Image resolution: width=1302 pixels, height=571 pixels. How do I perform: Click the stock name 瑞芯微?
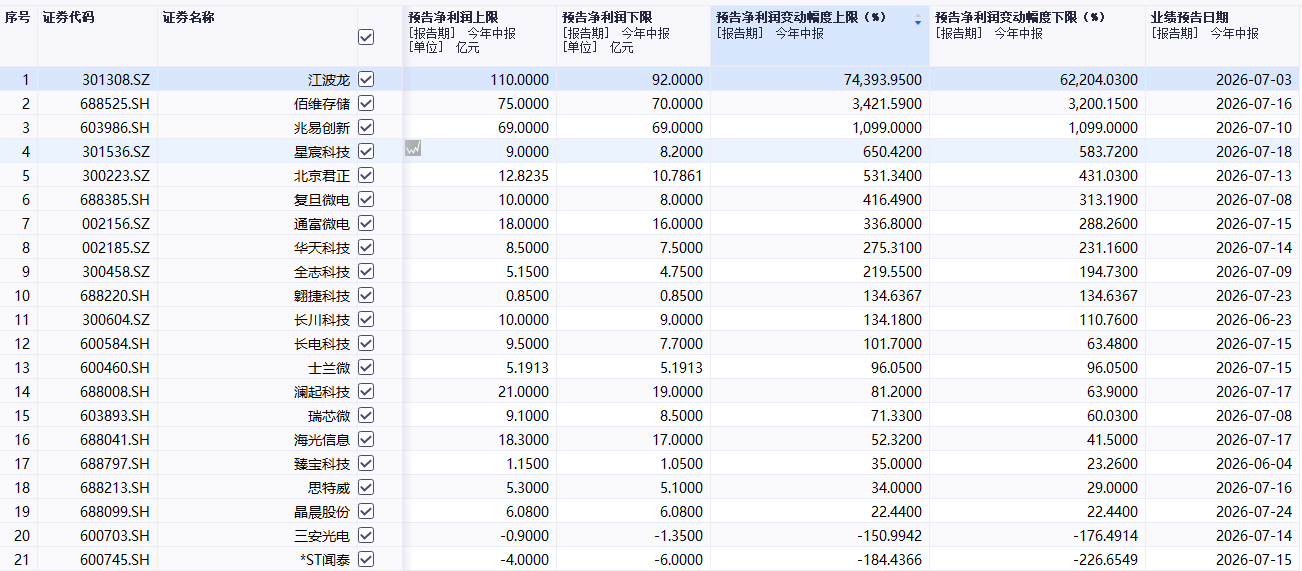click(329, 415)
